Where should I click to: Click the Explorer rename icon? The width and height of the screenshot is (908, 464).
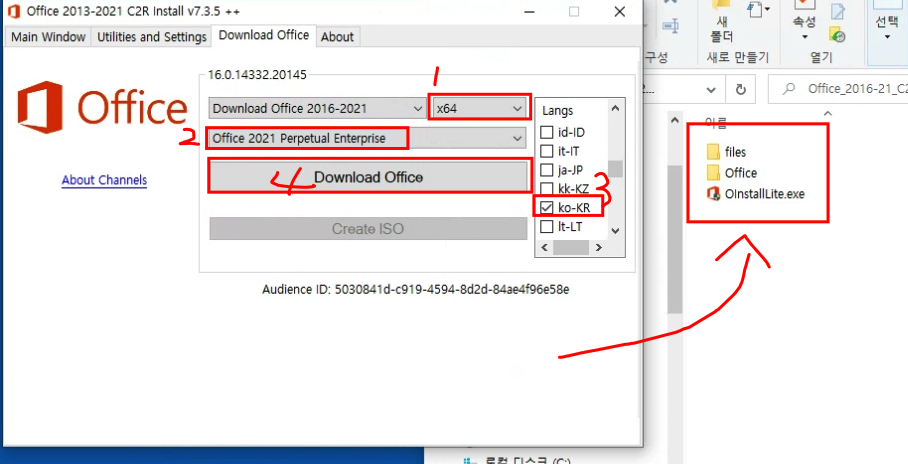pyautogui.click(x=671, y=25)
